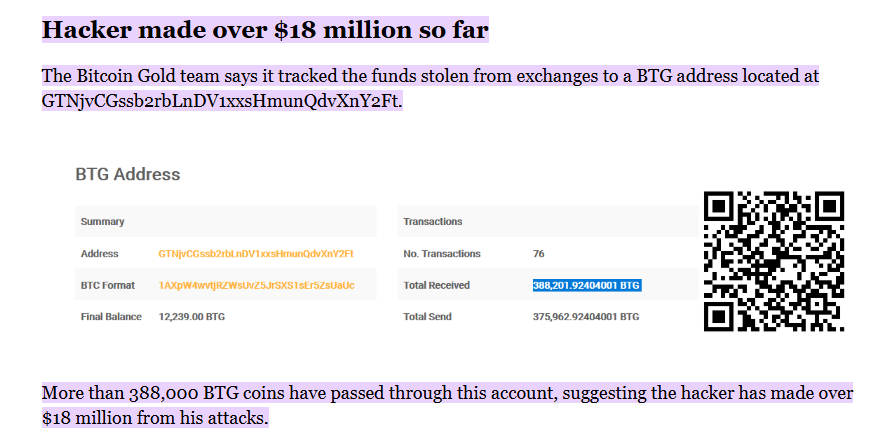
Task: Click the "Hacker made over $18 million" heading
Action: tap(265, 30)
